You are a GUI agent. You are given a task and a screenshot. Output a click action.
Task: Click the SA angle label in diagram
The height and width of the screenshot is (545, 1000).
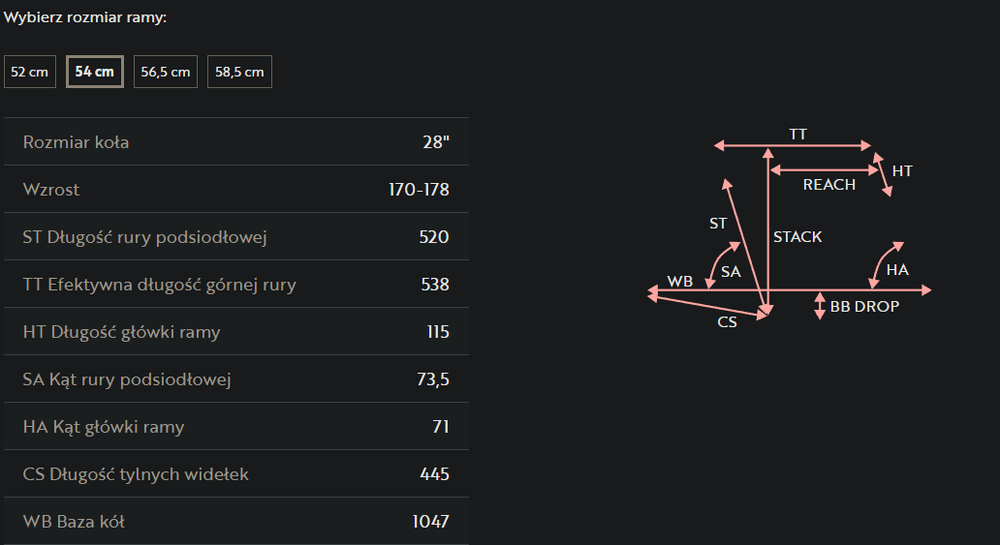point(731,271)
